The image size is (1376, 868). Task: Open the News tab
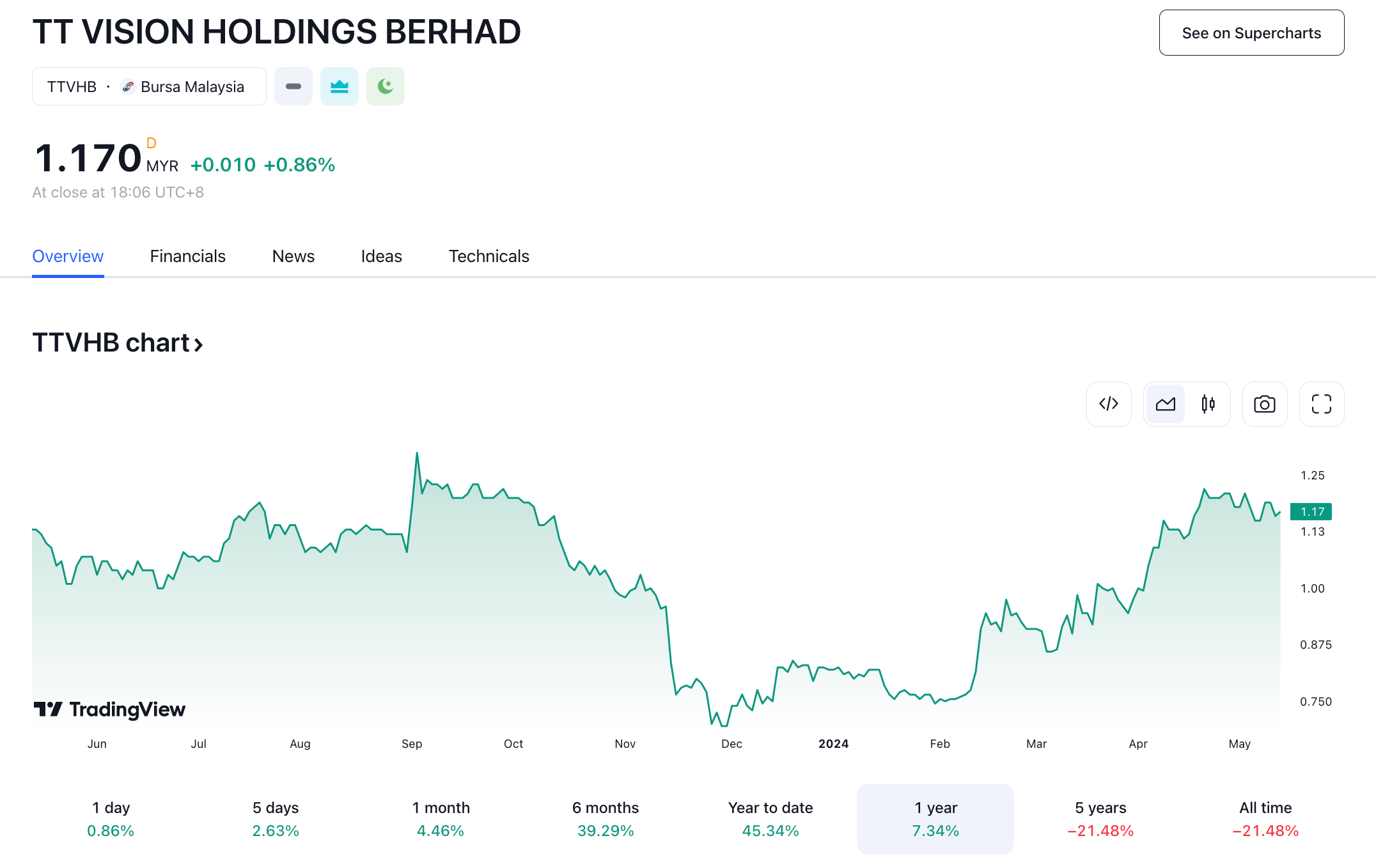coord(293,256)
